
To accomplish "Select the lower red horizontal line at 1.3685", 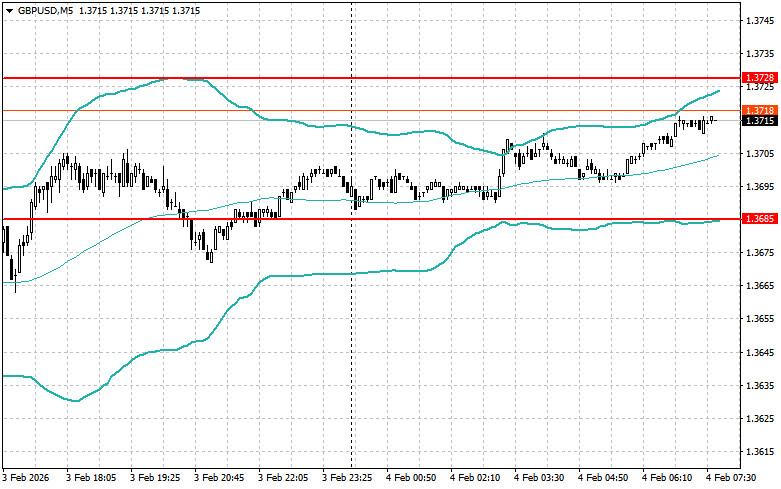I will [x=371, y=219].
